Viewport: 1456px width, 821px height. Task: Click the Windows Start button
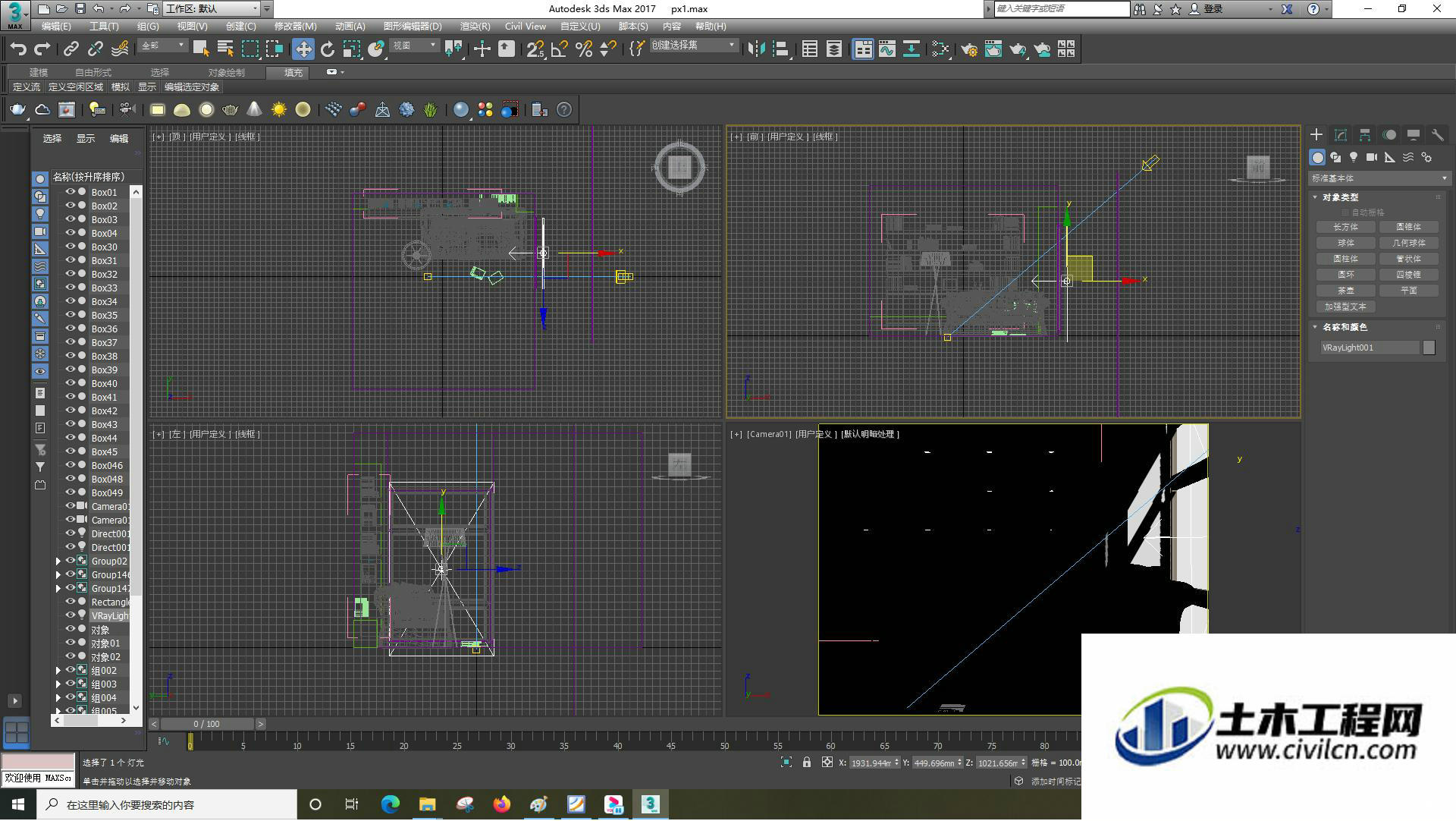pos(18,804)
